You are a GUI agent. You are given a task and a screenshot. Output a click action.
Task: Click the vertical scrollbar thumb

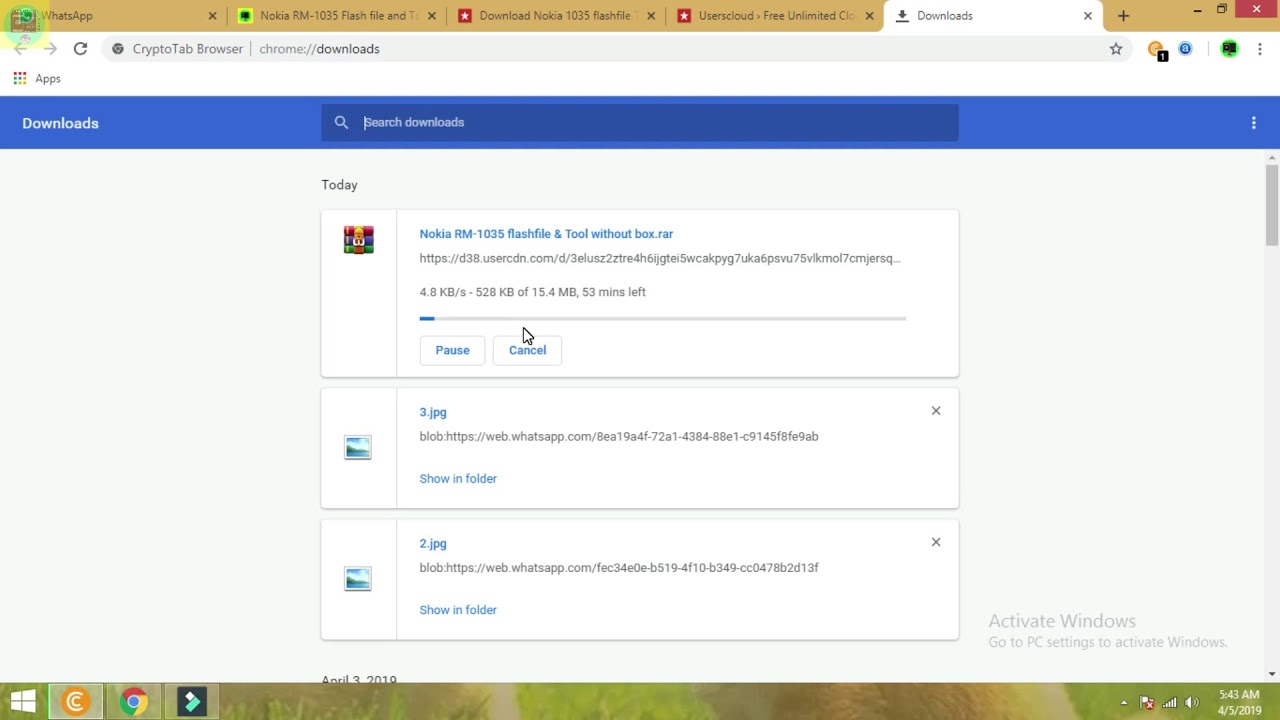1272,205
